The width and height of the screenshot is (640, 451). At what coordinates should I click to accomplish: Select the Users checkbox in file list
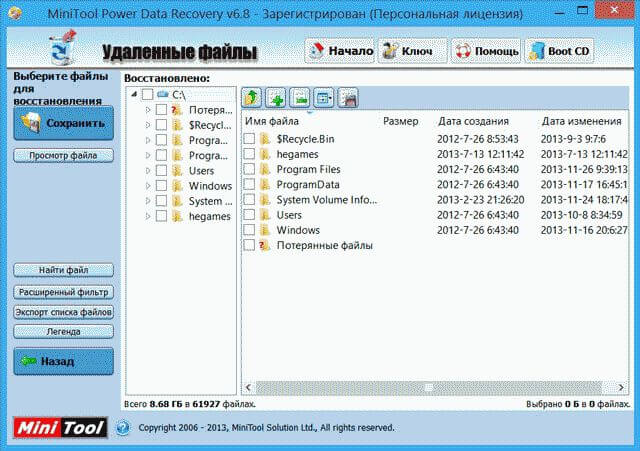[x=249, y=215]
